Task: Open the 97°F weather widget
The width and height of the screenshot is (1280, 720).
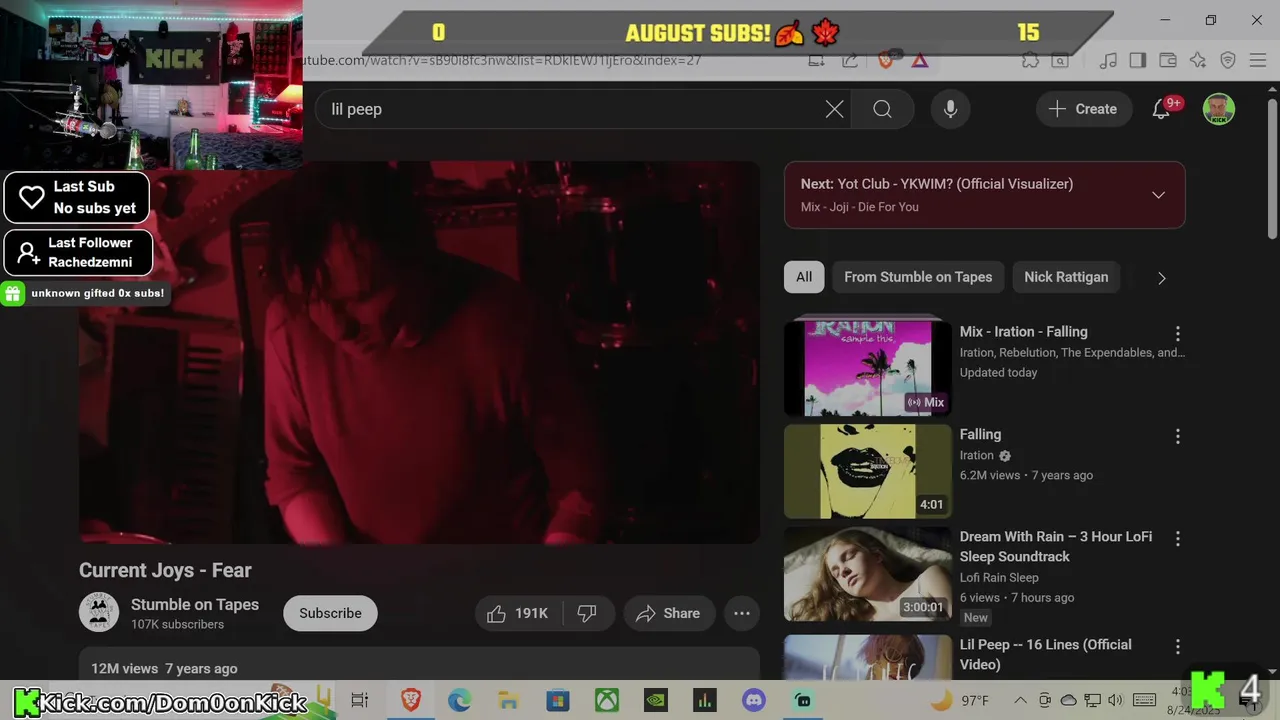Action: 960,700
